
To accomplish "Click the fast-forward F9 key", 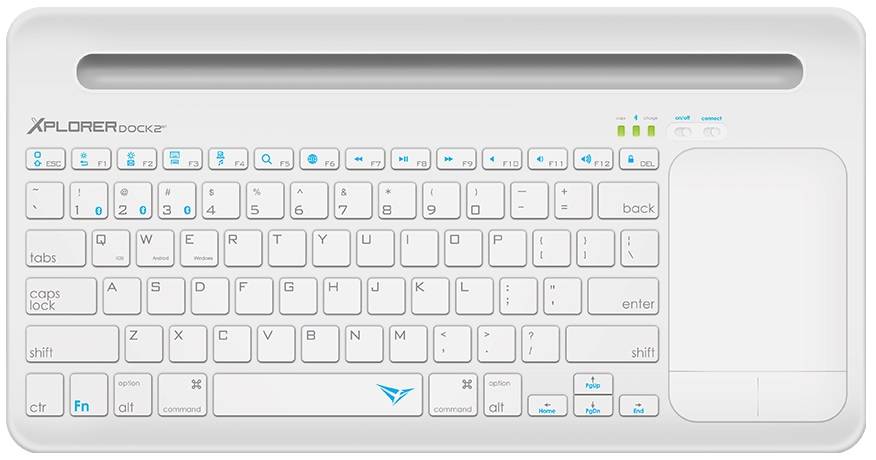I will pyautogui.click(x=456, y=159).
